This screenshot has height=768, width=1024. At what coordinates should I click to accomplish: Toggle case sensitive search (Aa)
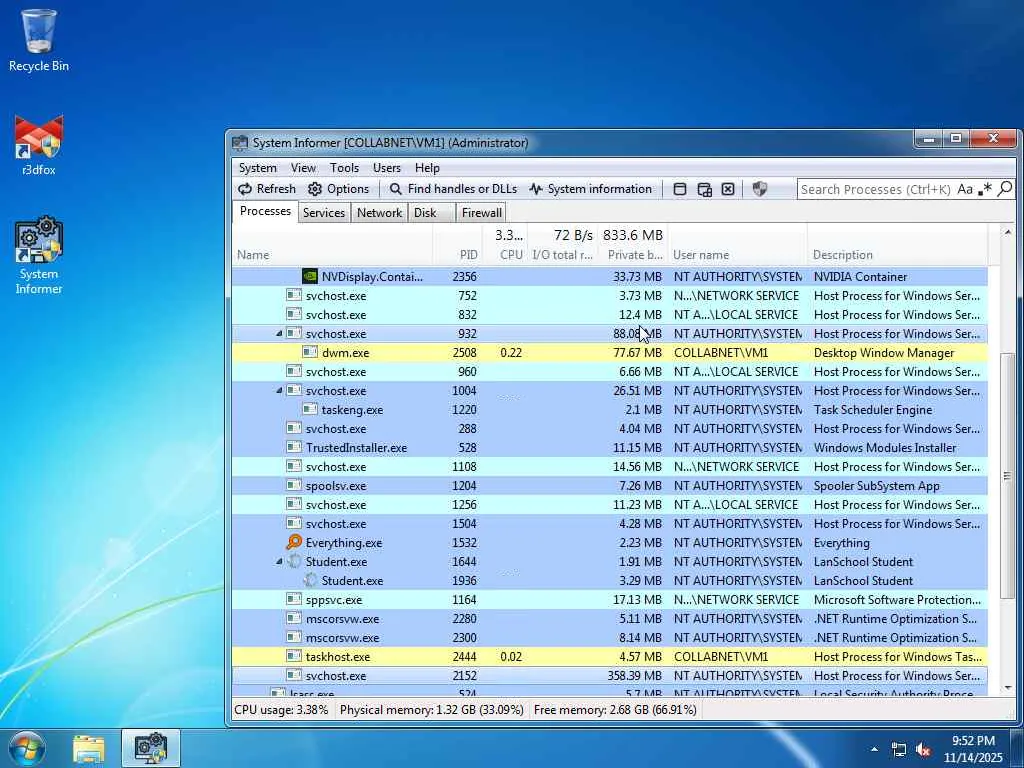[x=965, y=189]
